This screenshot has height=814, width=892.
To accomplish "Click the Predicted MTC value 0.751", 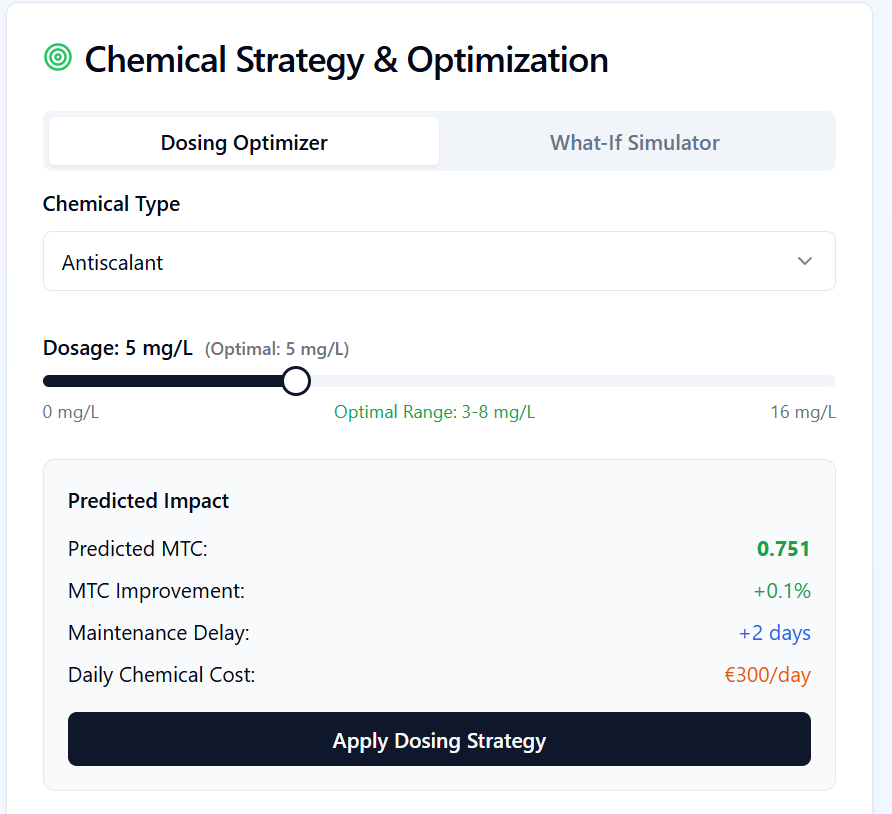I will click(x=784, y=548).
